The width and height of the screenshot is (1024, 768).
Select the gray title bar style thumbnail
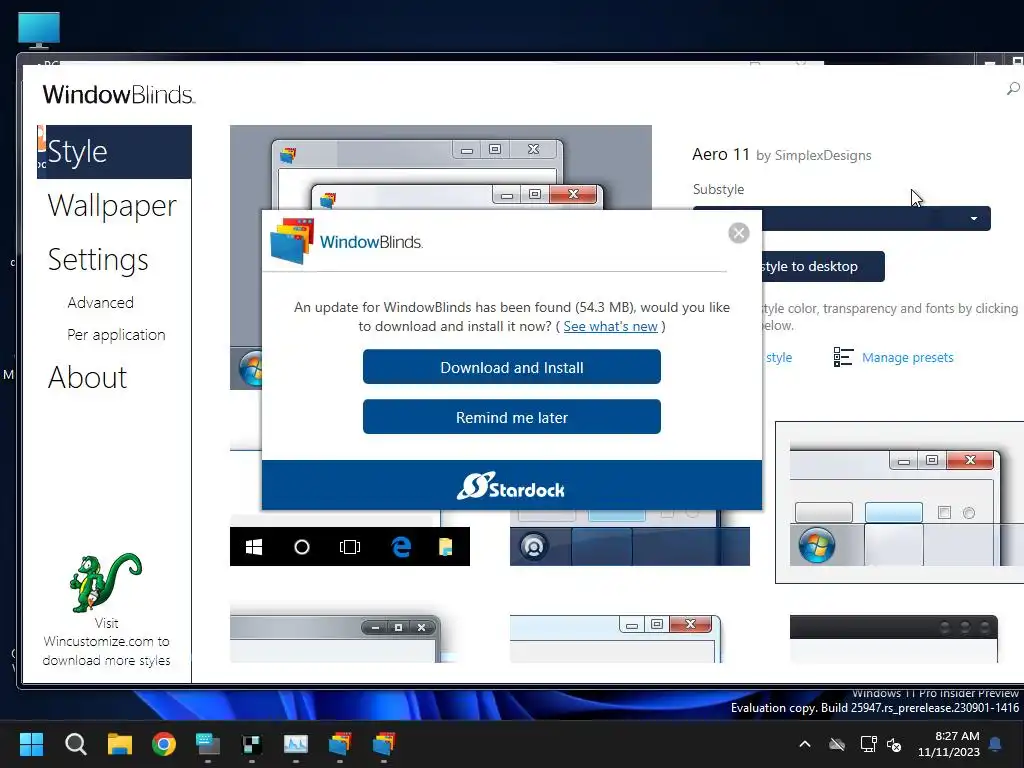click(335, 639)
